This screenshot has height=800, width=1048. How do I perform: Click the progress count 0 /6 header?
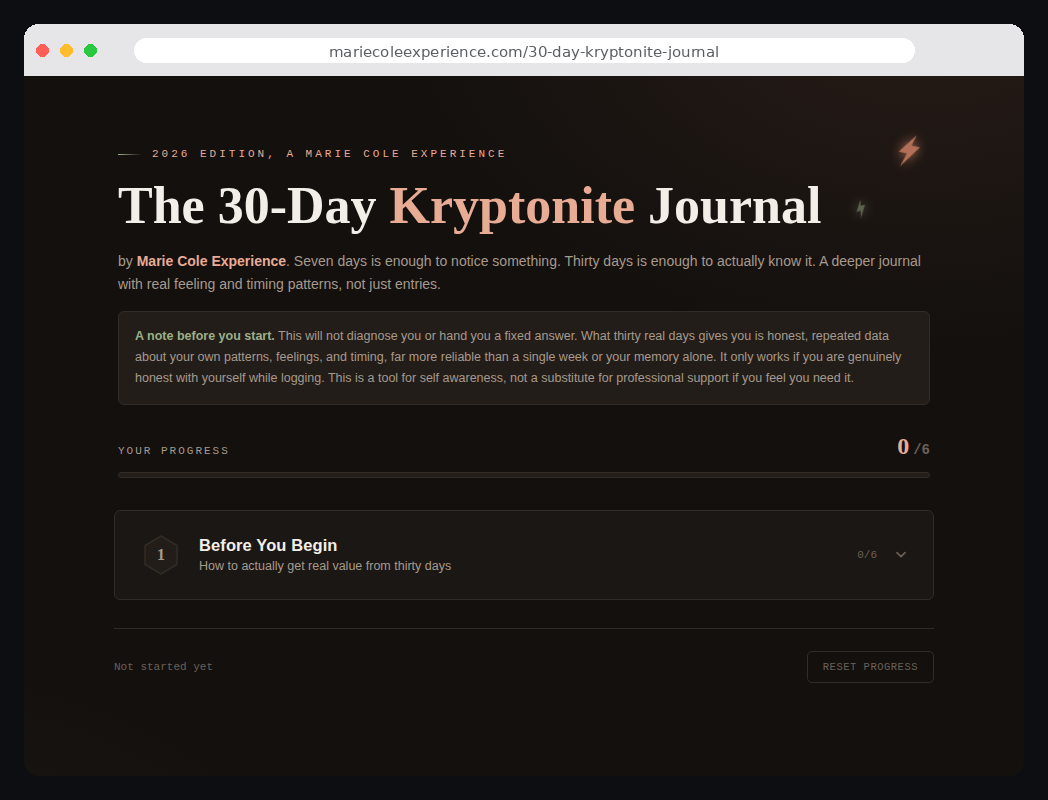(913, 447)
